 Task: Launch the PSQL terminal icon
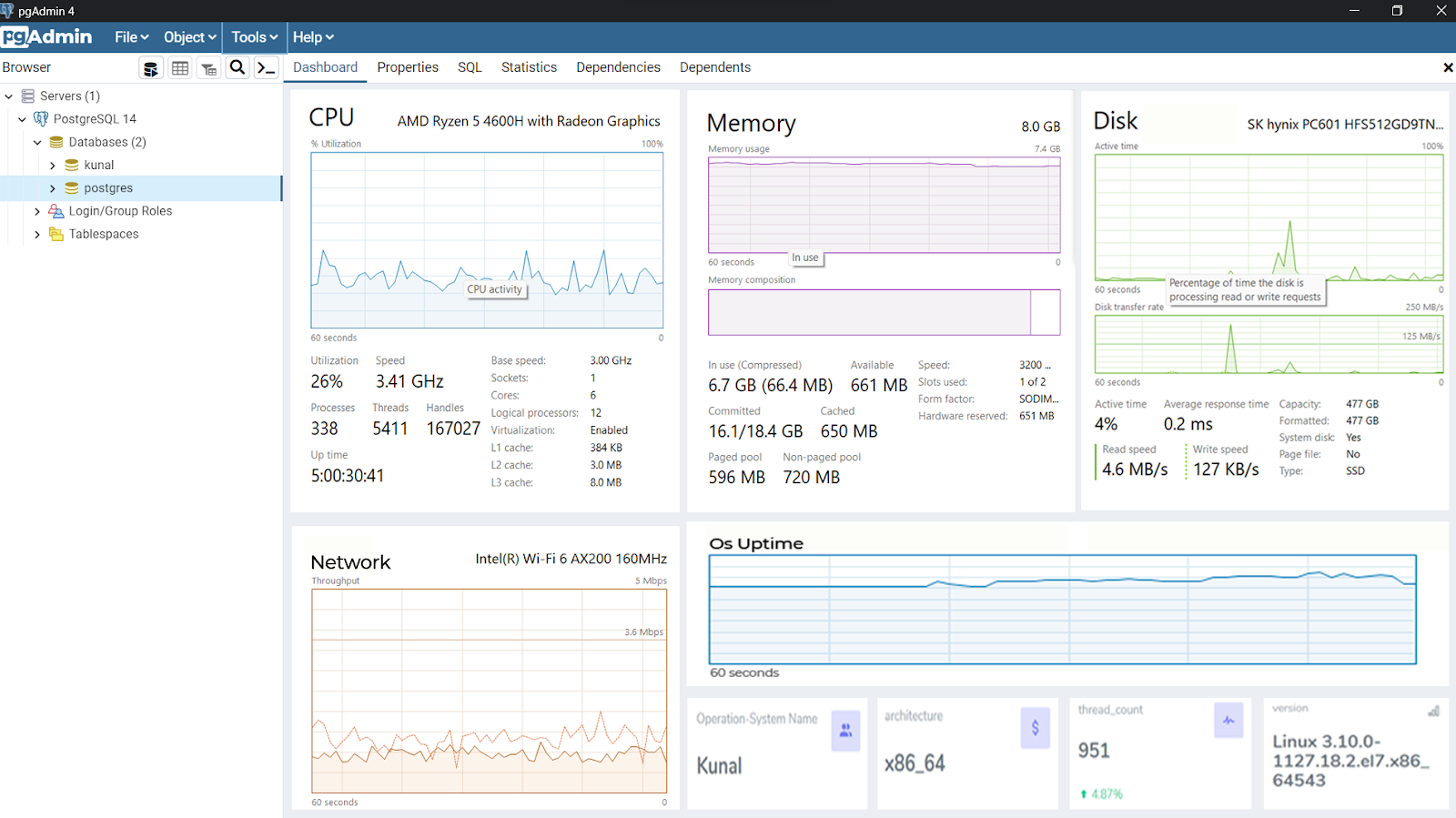[267, 68]
